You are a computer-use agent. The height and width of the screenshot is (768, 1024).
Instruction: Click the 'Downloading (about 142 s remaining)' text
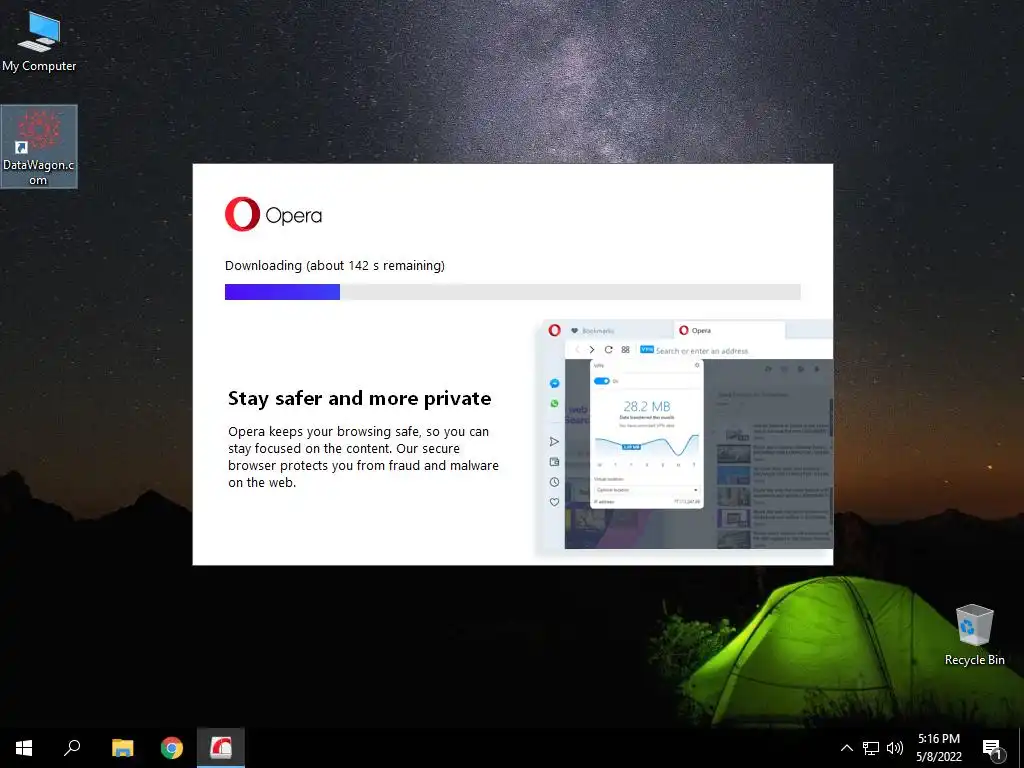coord(334,266)
